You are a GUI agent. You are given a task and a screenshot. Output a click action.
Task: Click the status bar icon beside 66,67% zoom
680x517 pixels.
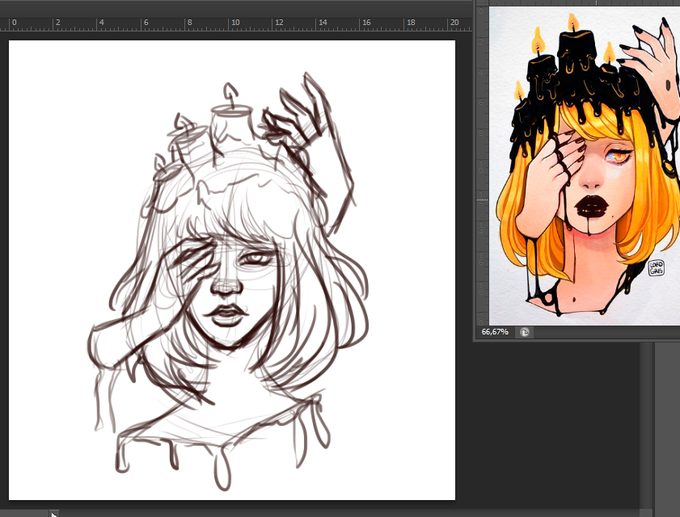pyautogui.click(x=525, y=332)
